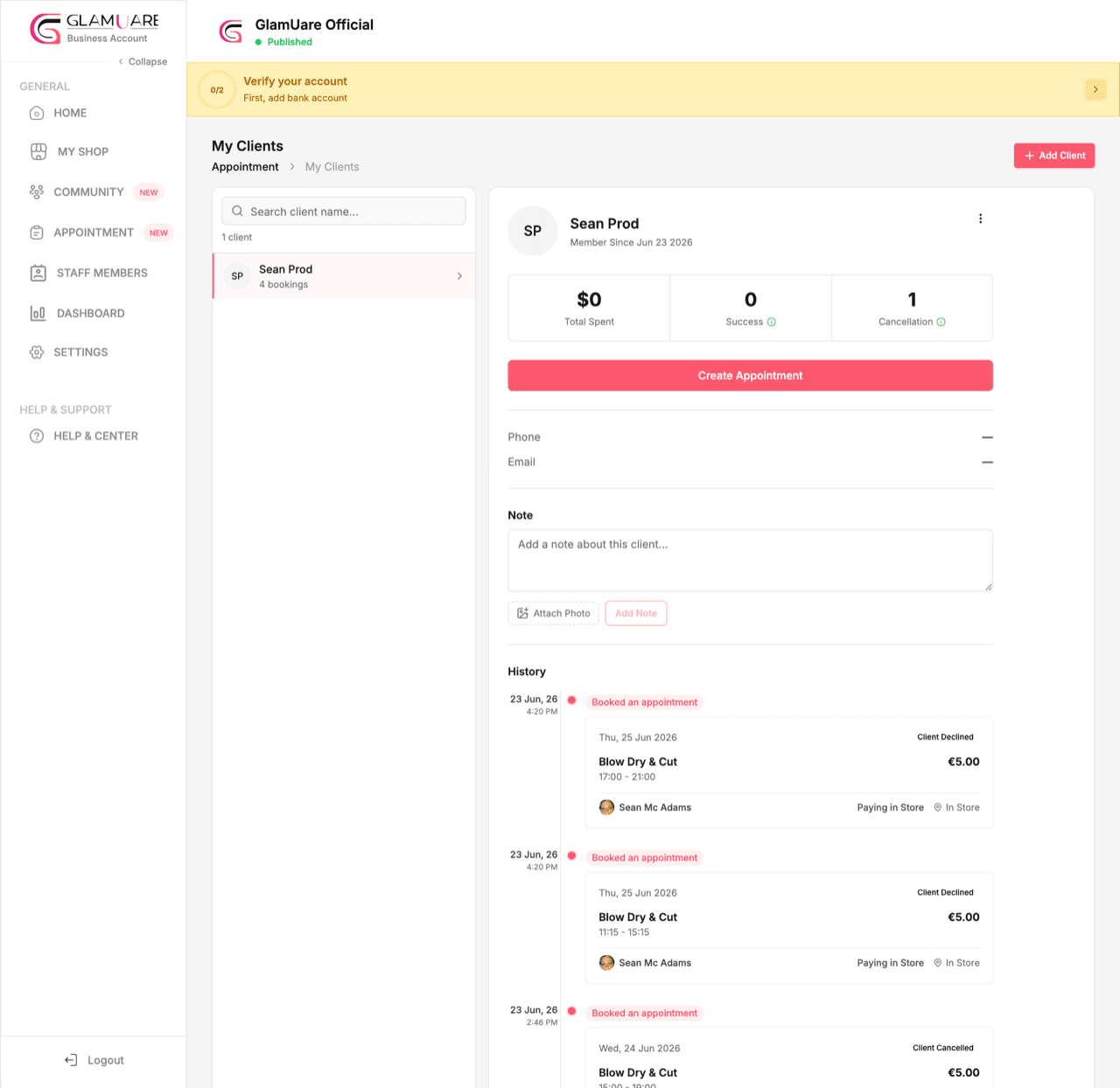Click the Help & Center question mark icon
The width and height of the screenshot is (1120, 1088).
[37, 436]
